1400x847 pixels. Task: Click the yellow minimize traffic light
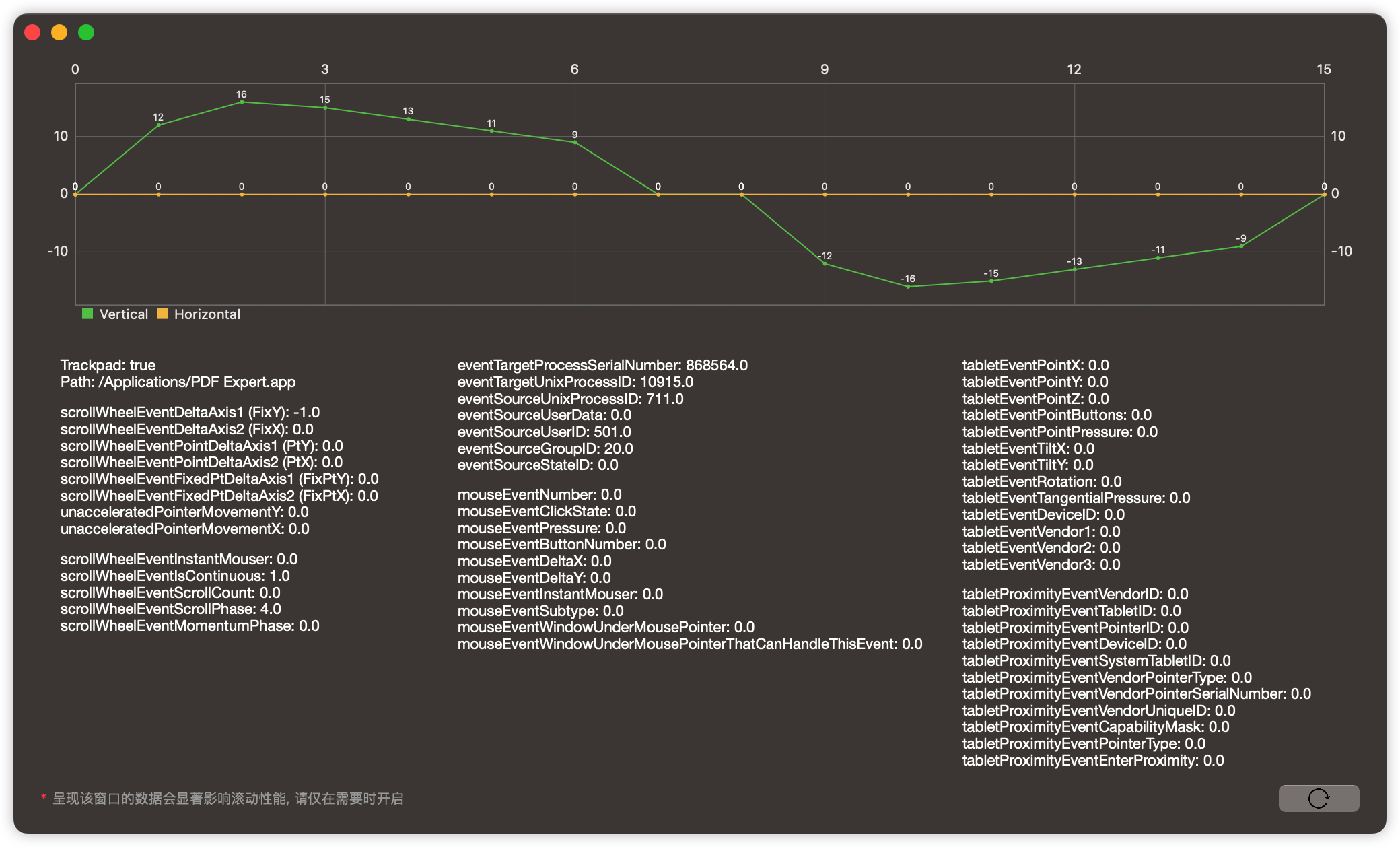tap(59, 32)
